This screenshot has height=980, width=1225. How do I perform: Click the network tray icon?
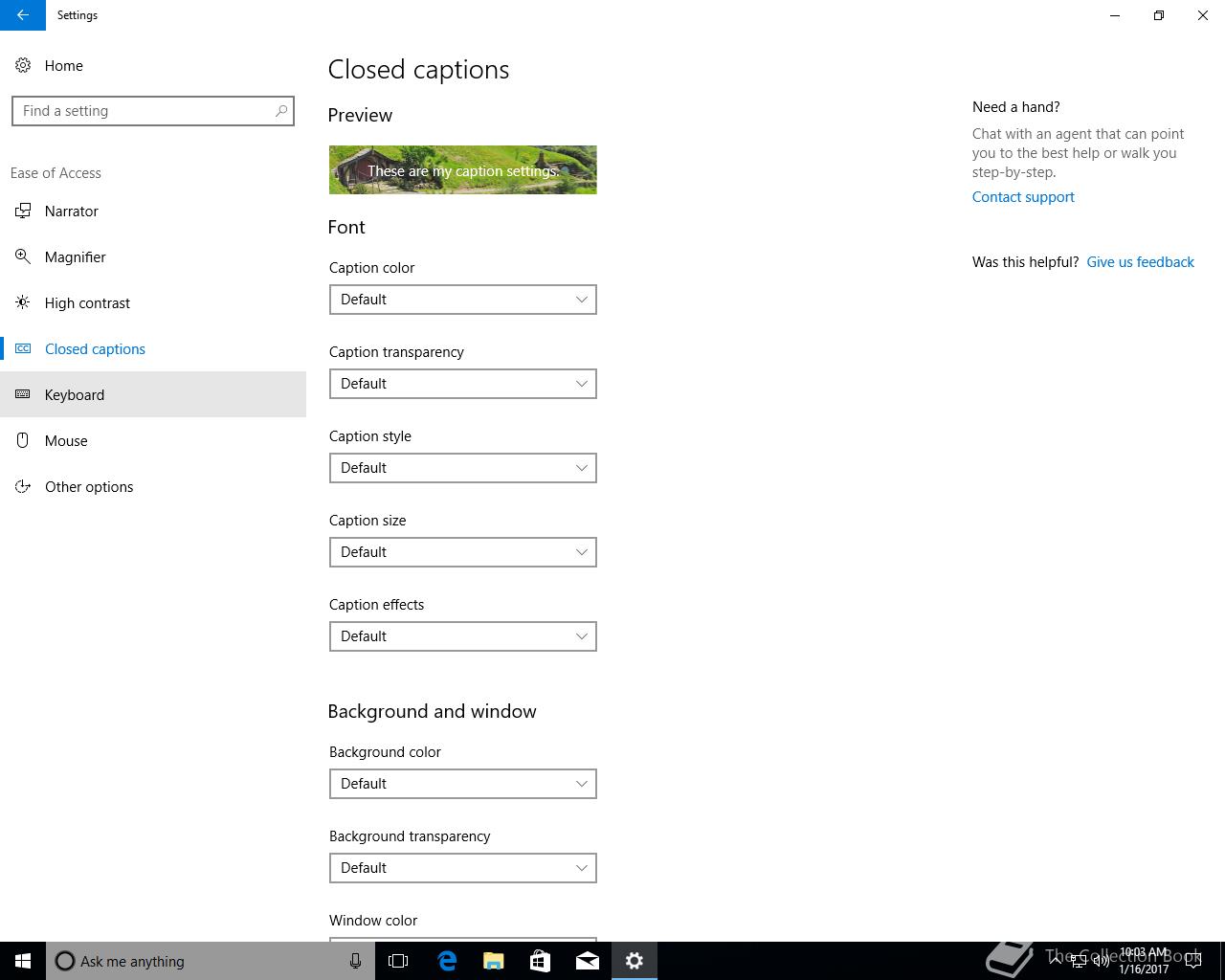pyautogui.click(x=1078, y=961)
